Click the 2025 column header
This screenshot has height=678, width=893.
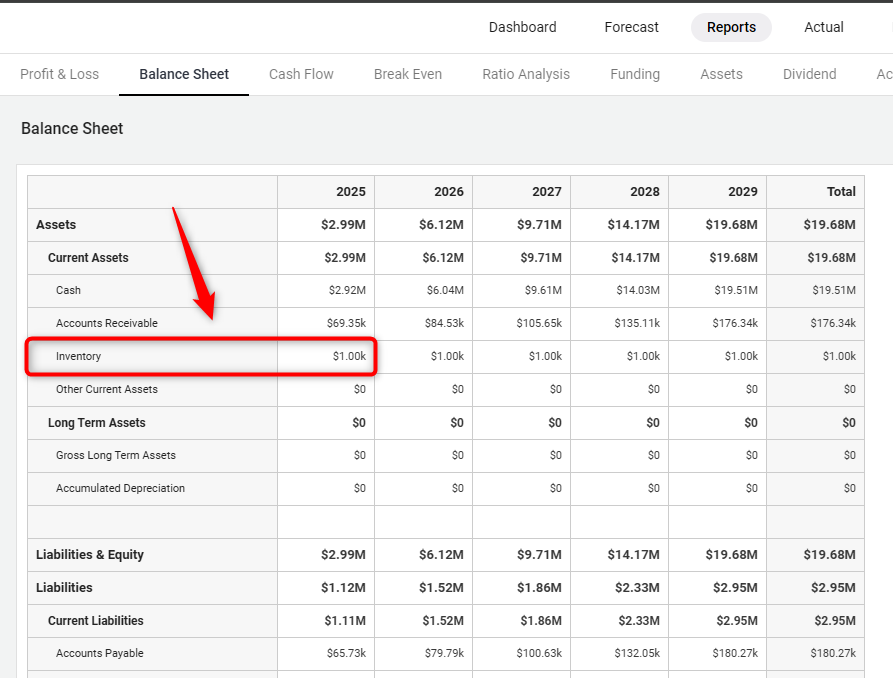tap(351, 192)
